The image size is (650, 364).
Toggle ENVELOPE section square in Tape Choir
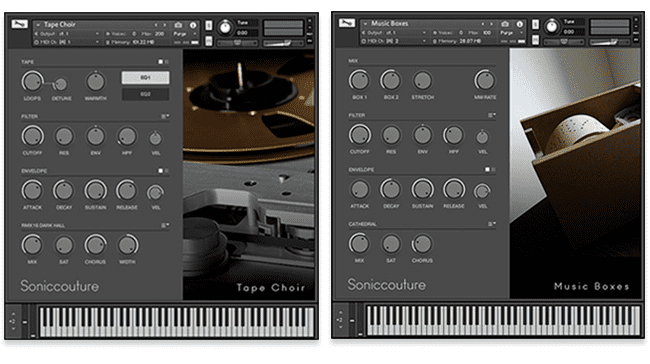point(160,170)
